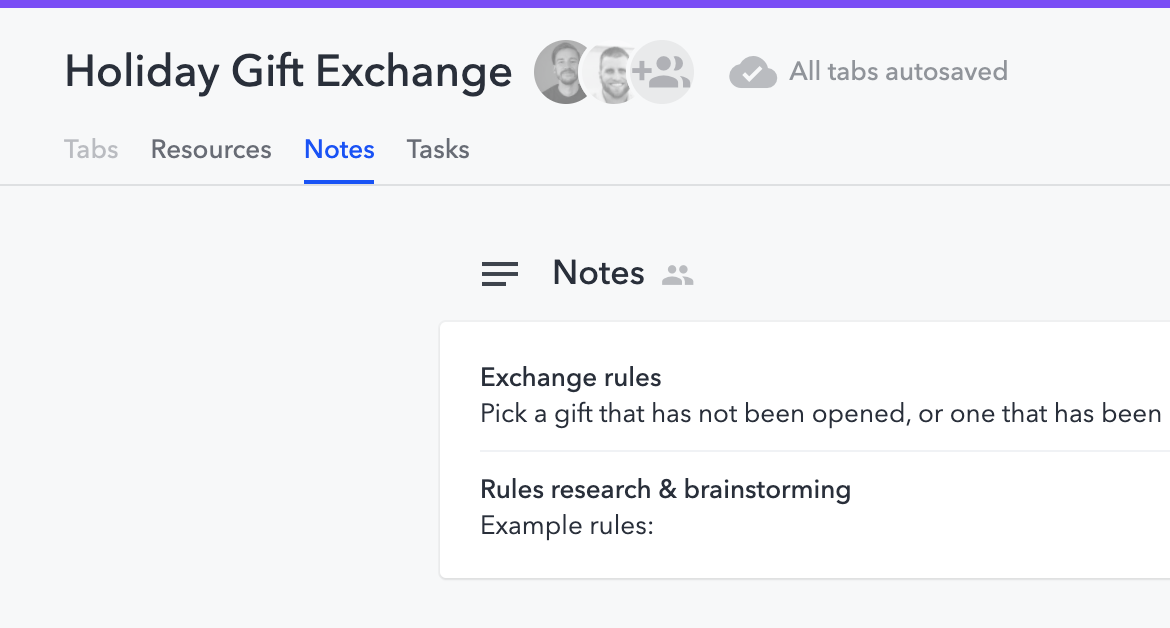1170x628 pixels.
Task: Click the "Example rules:" preview text
Action: tap(566, 525)
